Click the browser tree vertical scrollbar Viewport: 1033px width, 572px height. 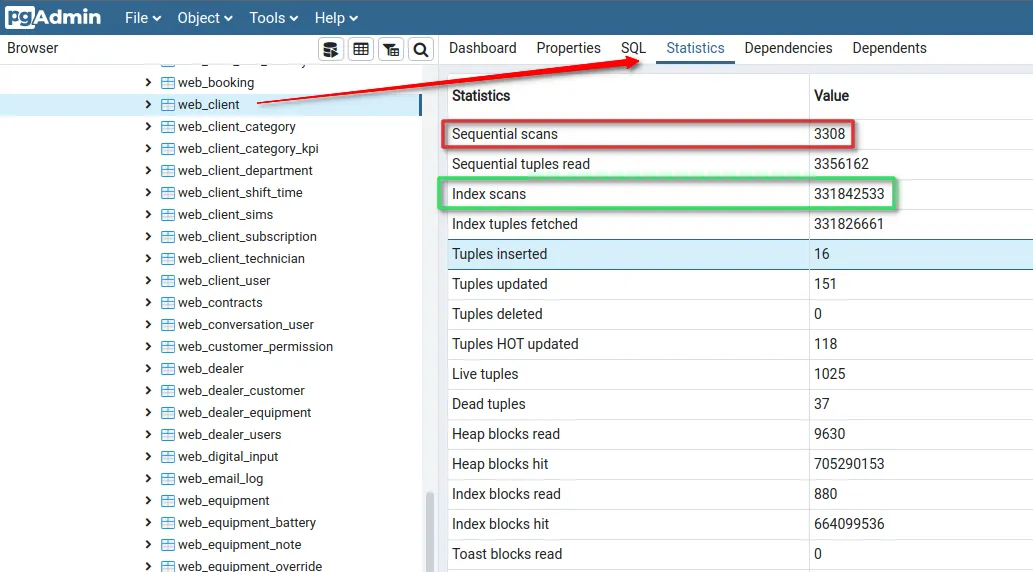430,530
